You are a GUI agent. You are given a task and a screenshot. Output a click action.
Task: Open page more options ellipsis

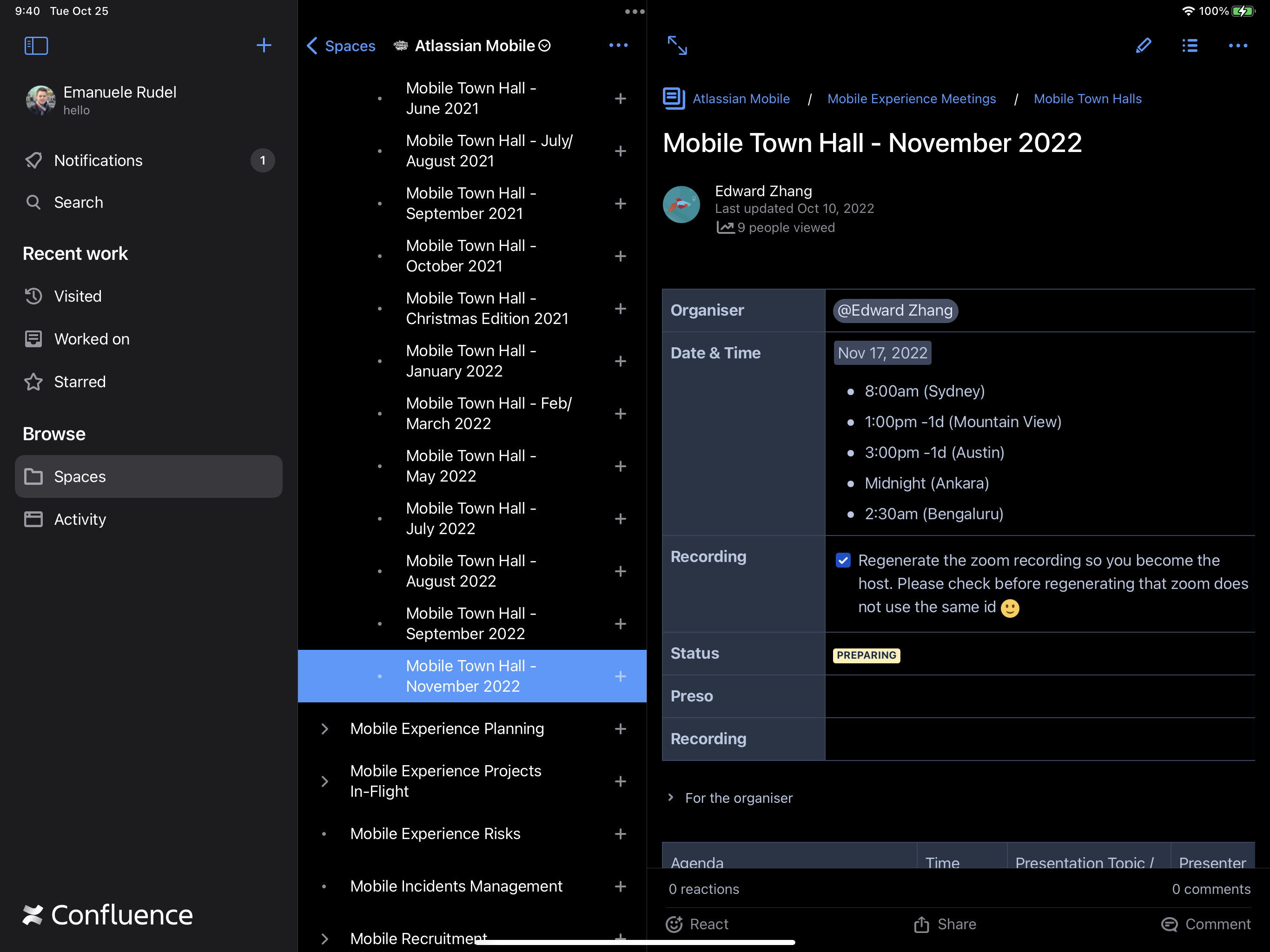tap(1238, 46)
